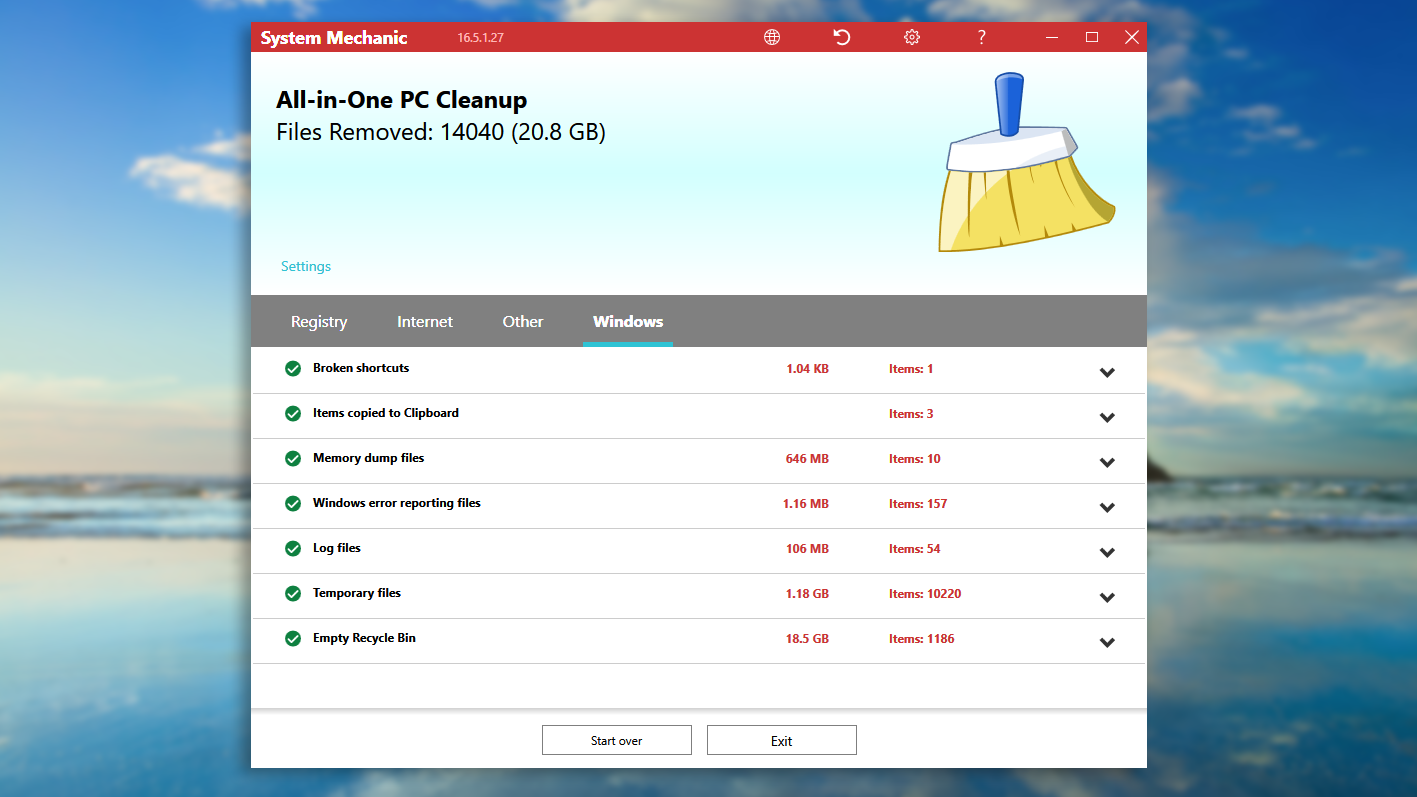Expand the Empty Recycle Bin chevron
Image resolution: width=1417 pixels, height=797 pixels.
[x=1107, y=643]
